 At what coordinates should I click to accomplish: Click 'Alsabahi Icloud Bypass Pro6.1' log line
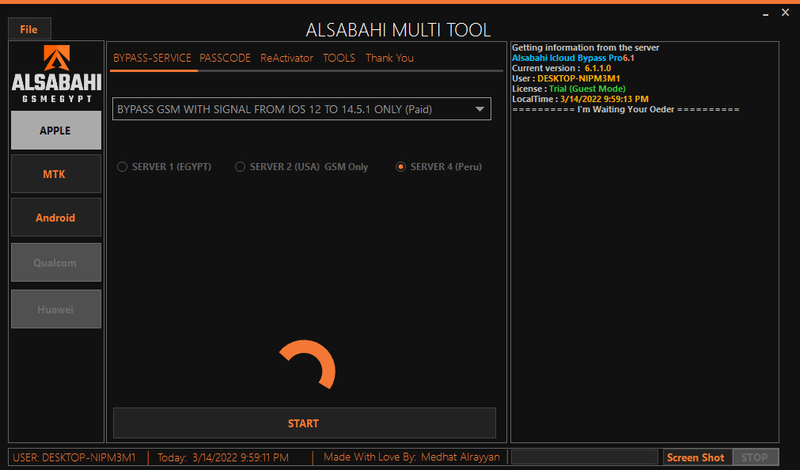coord(573,58)
